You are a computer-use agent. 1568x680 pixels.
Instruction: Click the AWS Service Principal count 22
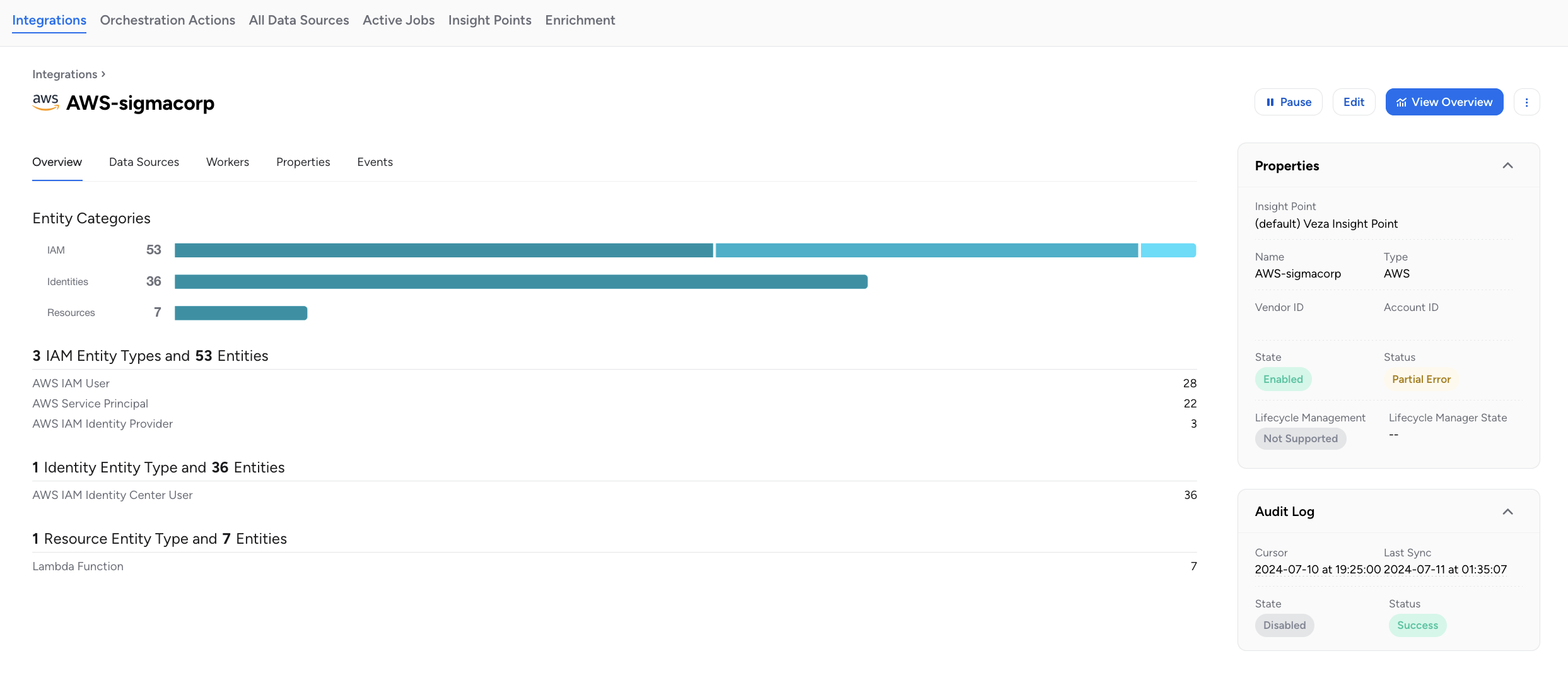pos(1190,404)
